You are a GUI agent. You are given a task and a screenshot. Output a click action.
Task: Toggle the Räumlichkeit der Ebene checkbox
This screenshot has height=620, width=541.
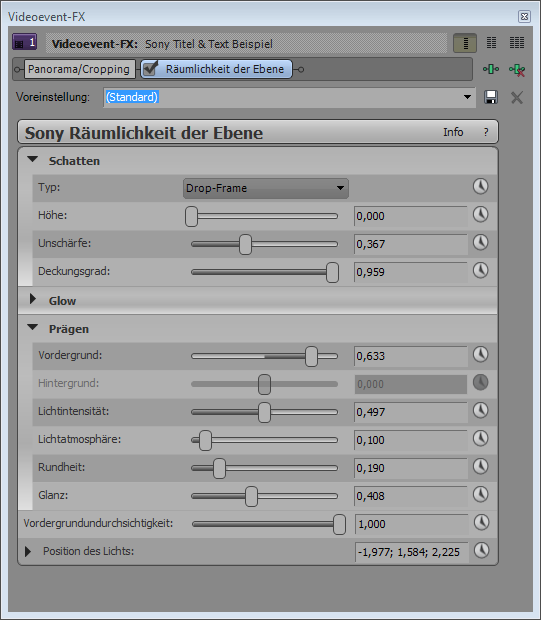pyautogui.click(x=151, y=69)
